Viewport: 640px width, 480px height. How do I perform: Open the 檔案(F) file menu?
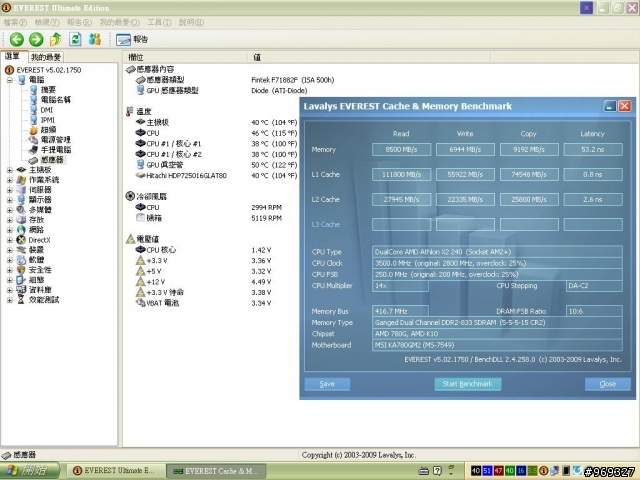point(15,22)
